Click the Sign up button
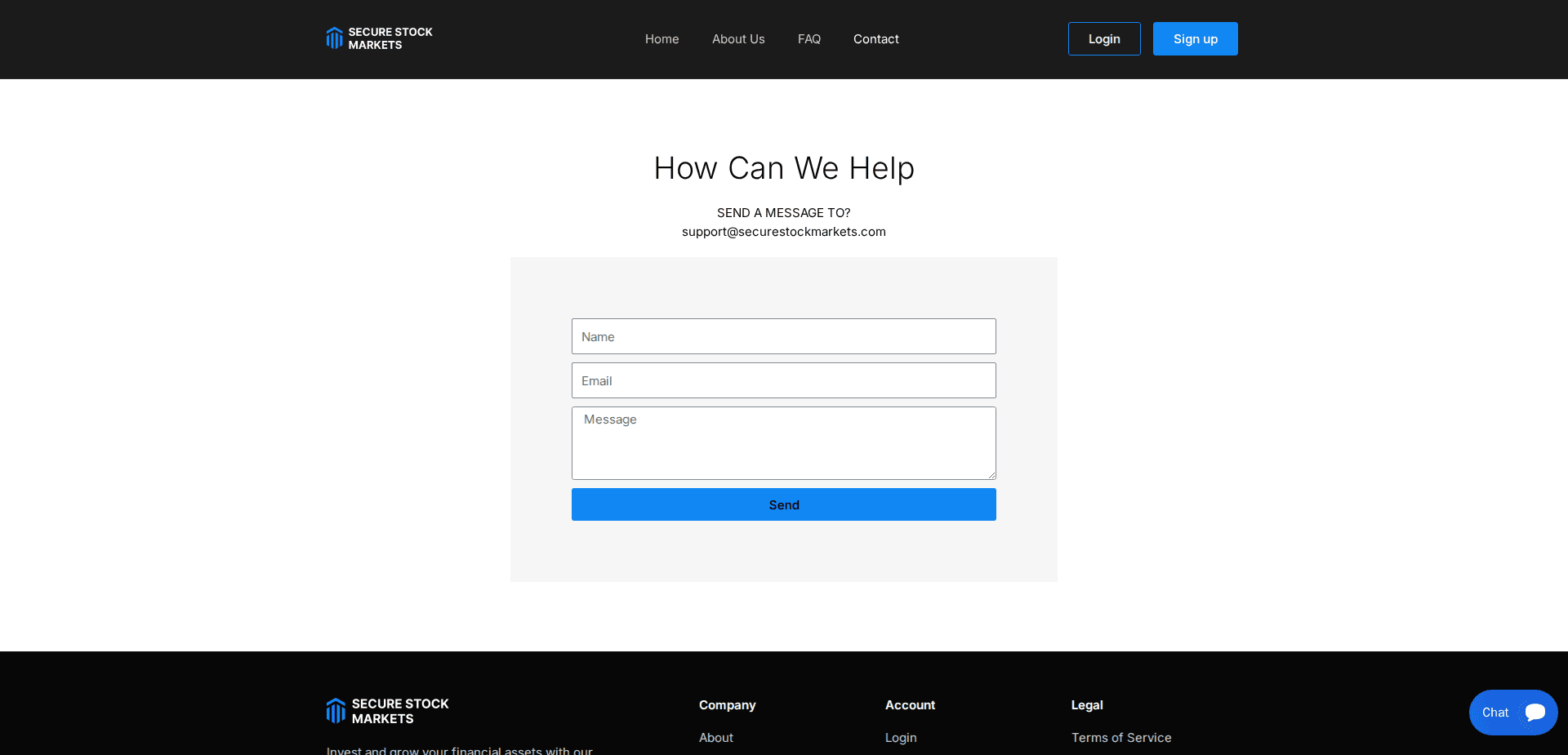 tap(1195, 38)
